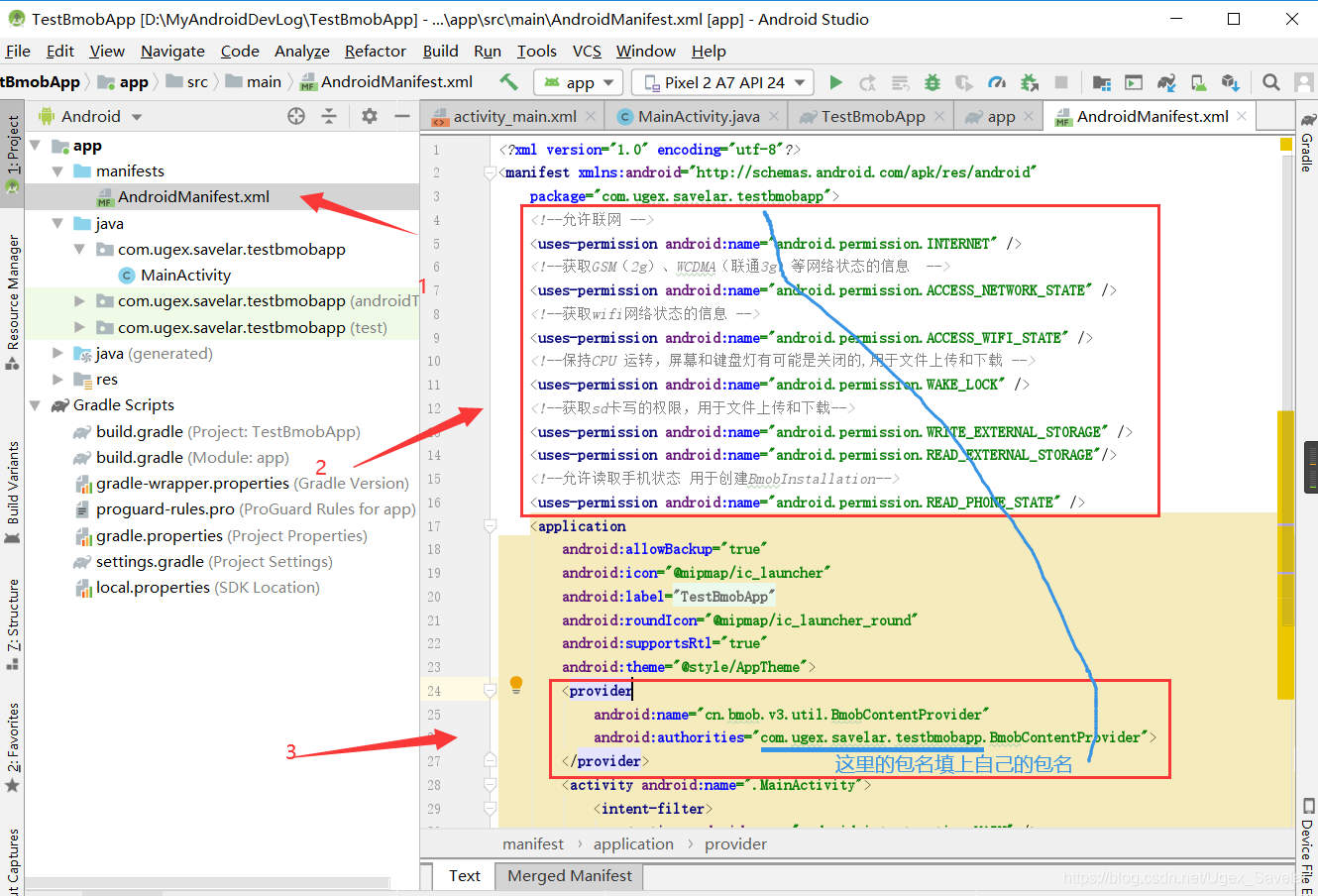Select the Text tab at editor bottom
Image resolution: width=1318 pixels, height=896 pixels.
(x=464, y=876)
